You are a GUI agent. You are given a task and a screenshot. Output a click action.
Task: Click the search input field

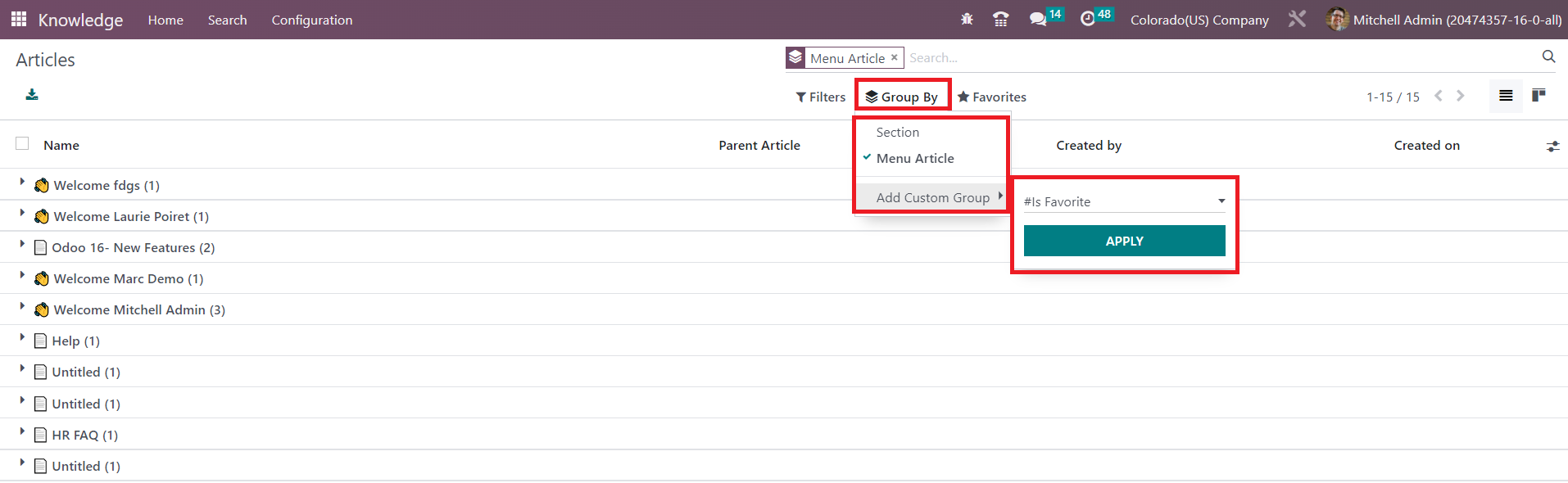pos(1221,57)
